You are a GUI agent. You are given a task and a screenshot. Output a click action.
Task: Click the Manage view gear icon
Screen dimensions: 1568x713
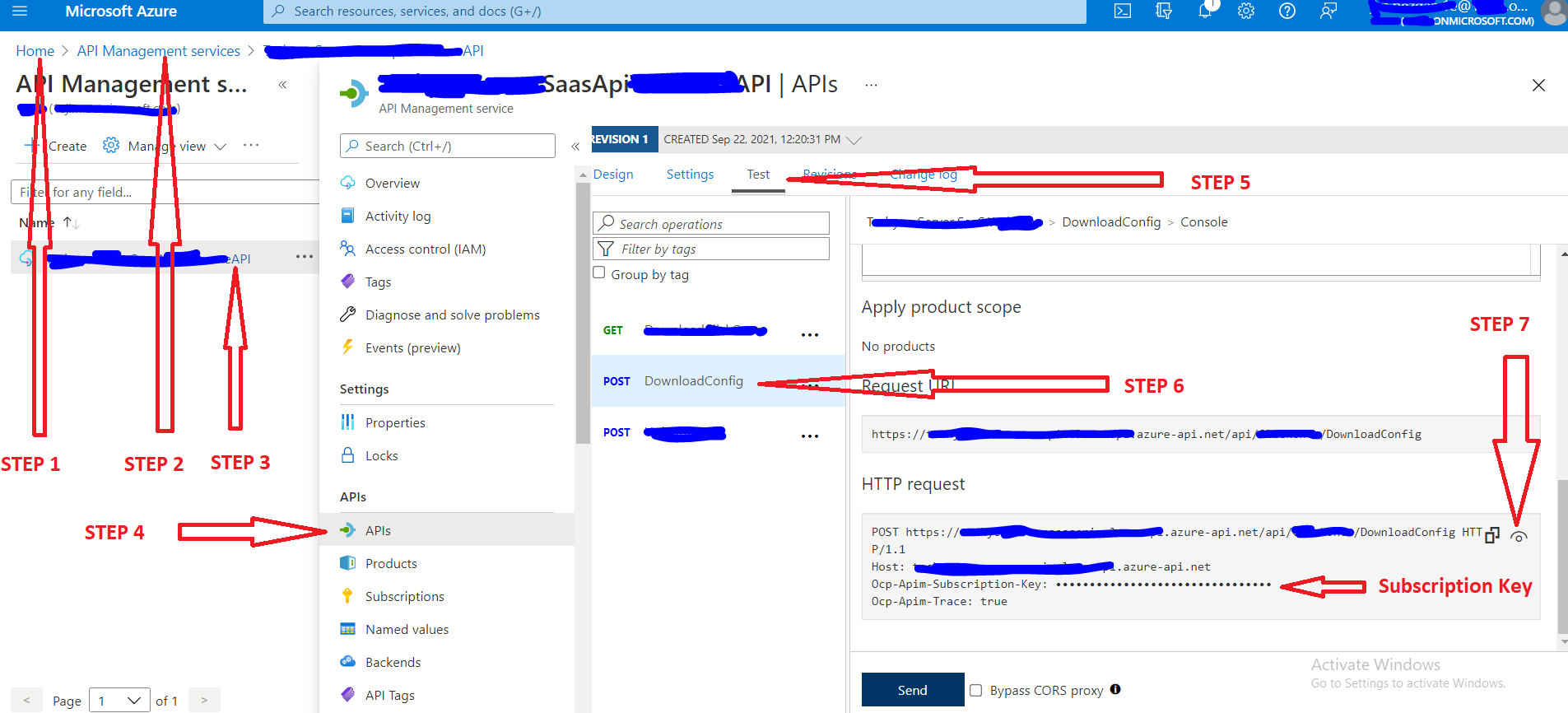point(111,146)
